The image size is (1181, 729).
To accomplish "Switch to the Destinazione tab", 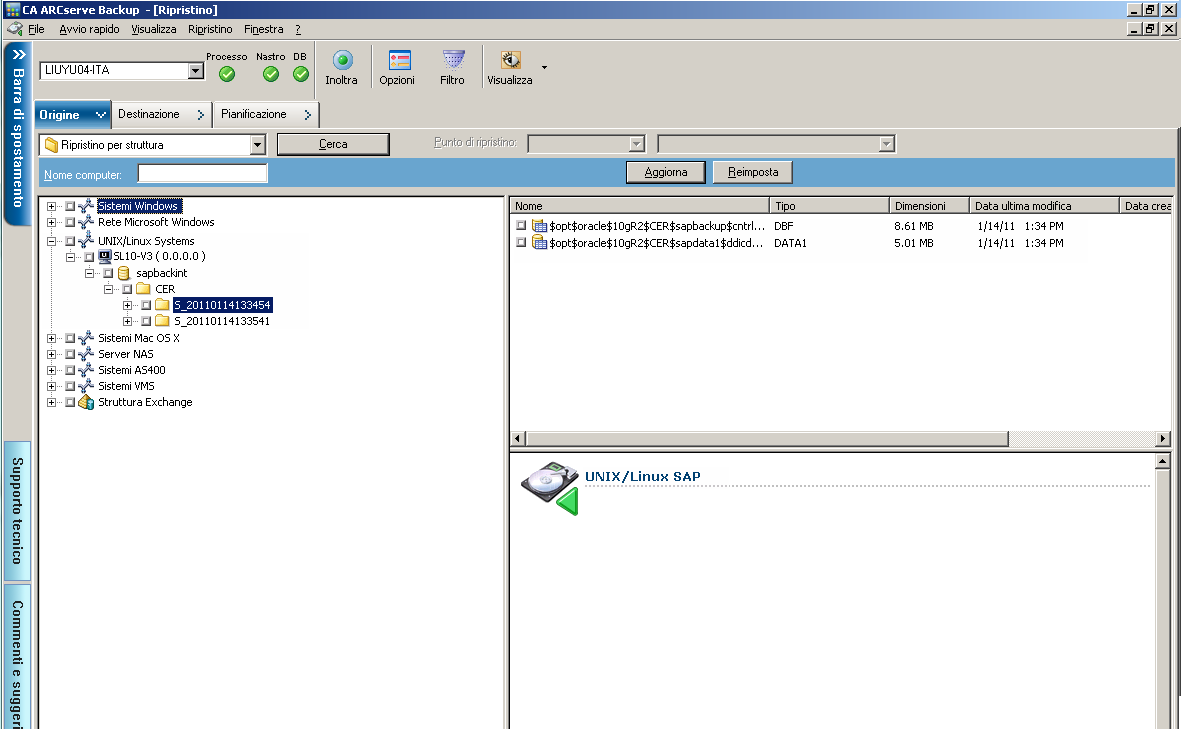I will coord(162,114).
